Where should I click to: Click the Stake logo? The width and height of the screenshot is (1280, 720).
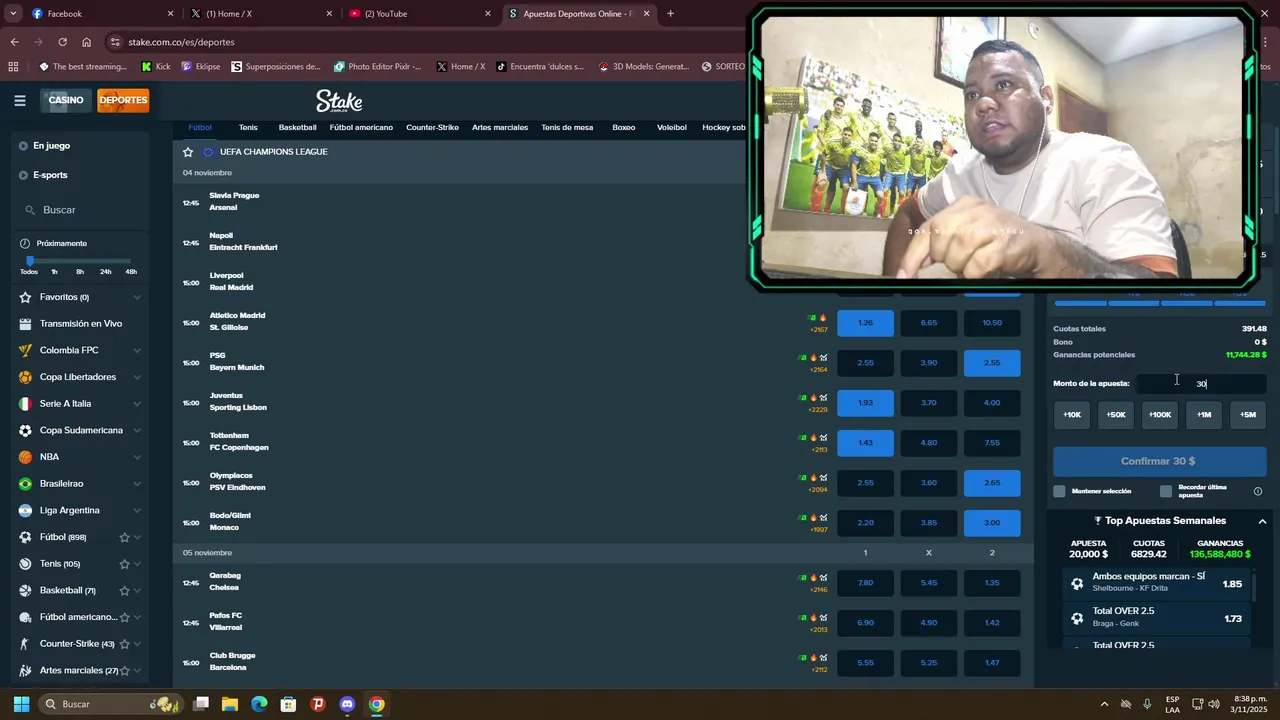(339, 101)
